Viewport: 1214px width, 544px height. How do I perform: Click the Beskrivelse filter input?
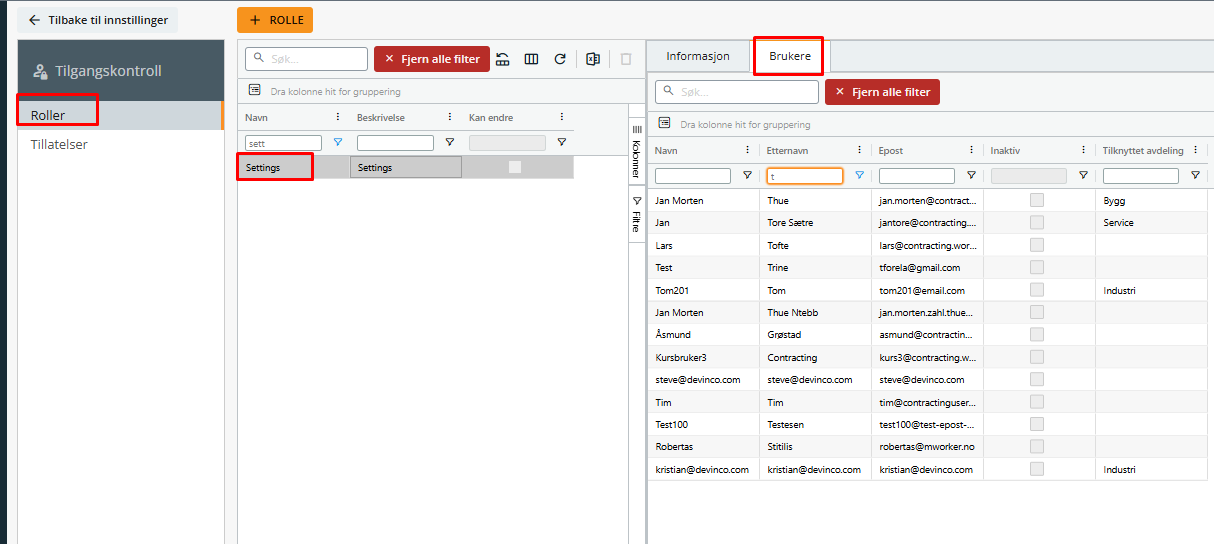(x=395, y=143)
